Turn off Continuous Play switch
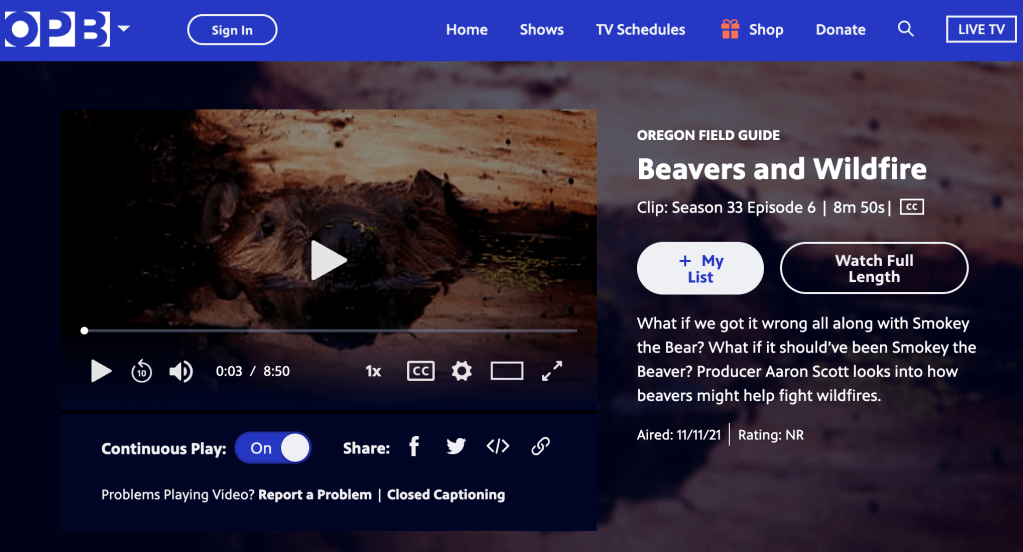Viewport: 1023px width, 552px height. point(273,448)
